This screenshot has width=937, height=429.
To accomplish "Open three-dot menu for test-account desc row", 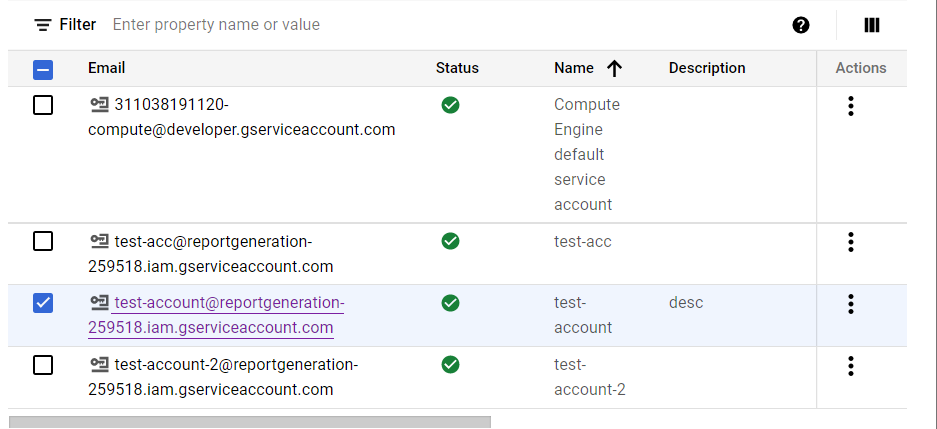I will pos(850,303).
